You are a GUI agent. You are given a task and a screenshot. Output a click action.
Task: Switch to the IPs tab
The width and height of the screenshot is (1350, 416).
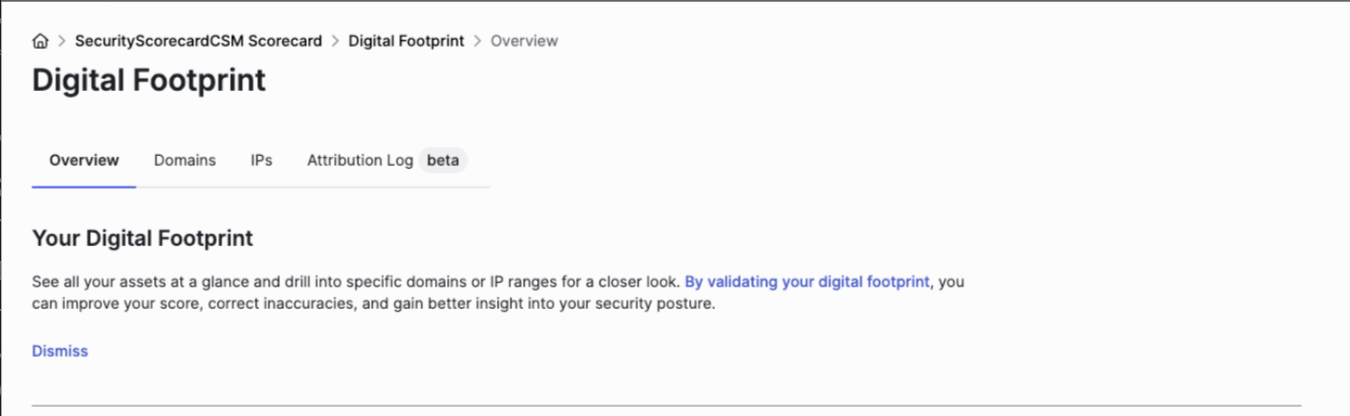coord(262,160)
